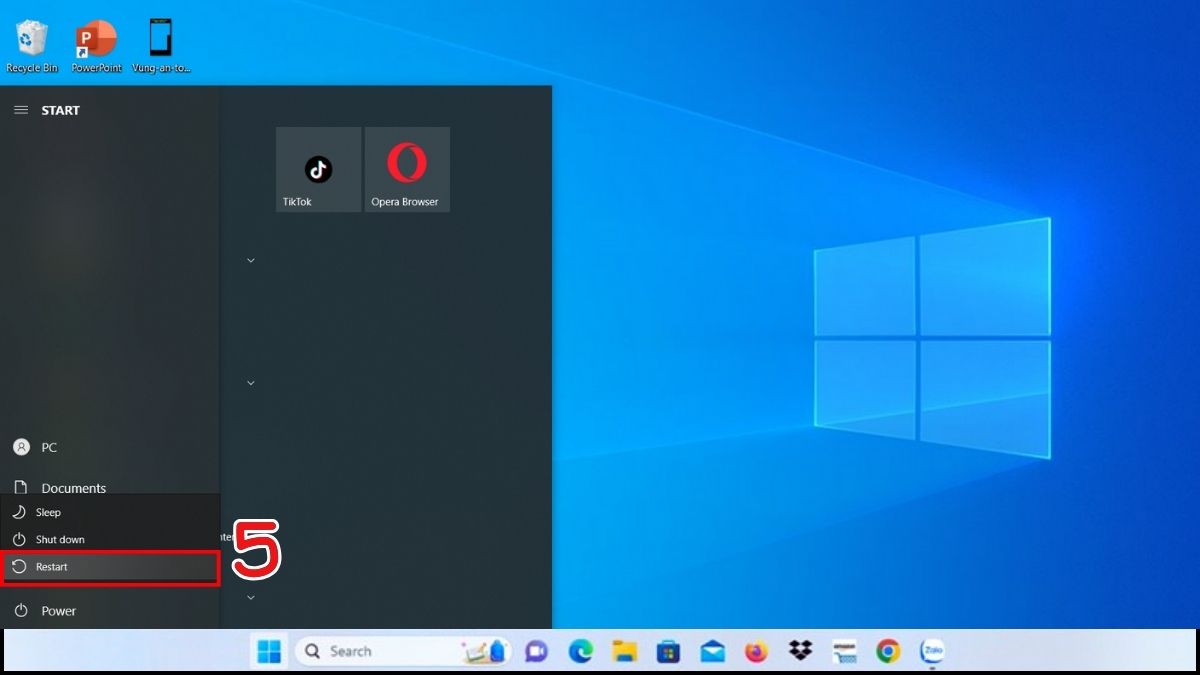Open Zalo from the taskbar
Screen dimensions: 1200x675
(x=931, y=652)
